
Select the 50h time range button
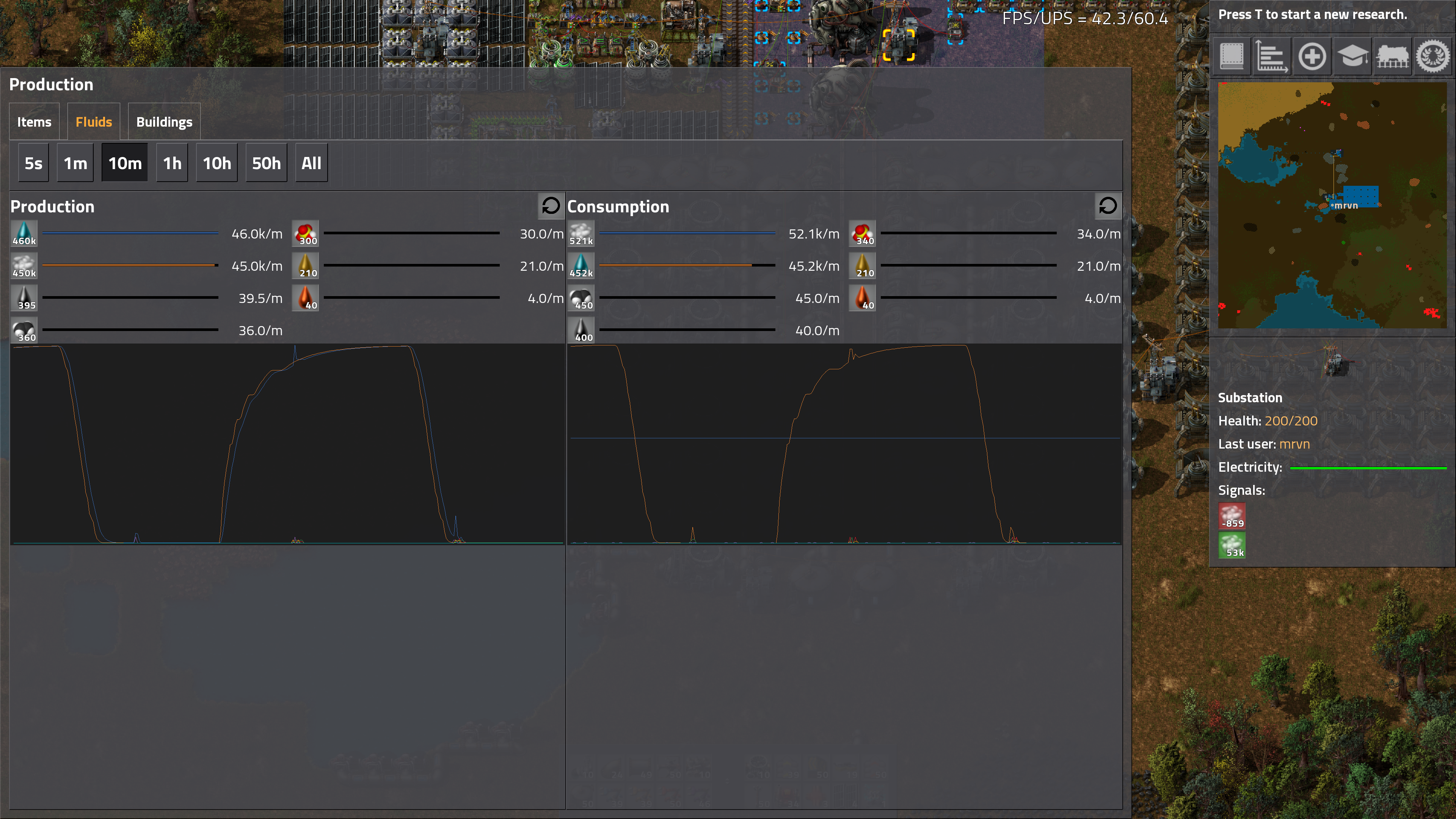point(266,163)
